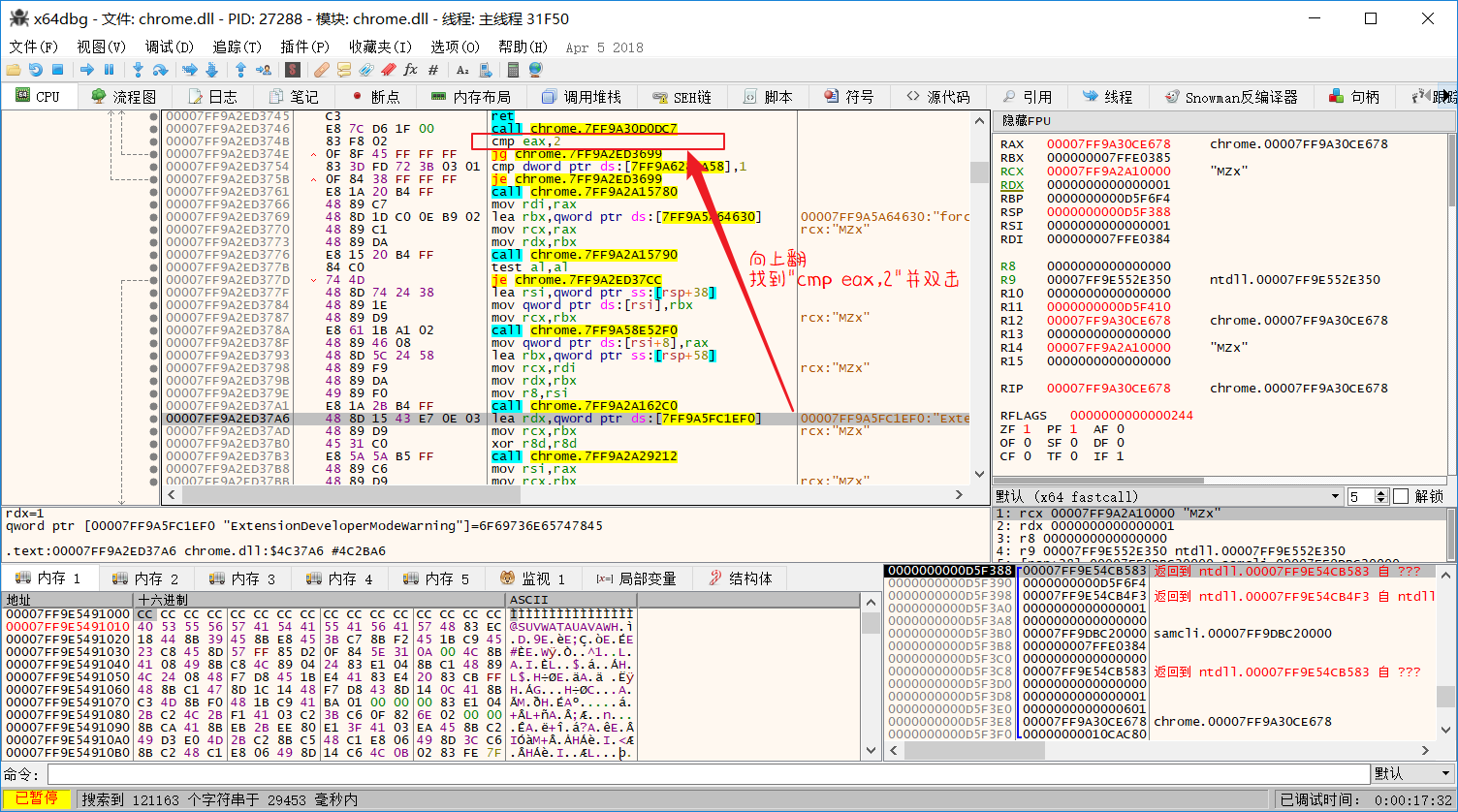This screenshot has height=812, width=1458.
Task: Open variables with the # icon
Action: click(433, 70)
